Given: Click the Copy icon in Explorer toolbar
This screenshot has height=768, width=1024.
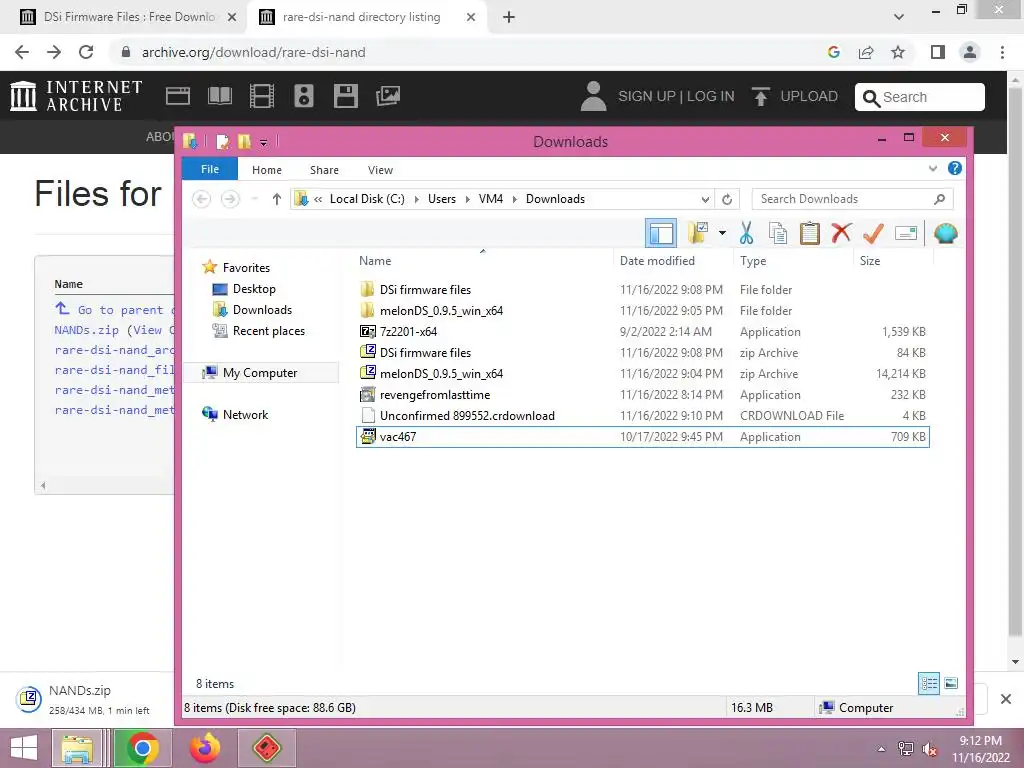Looking at the screenshot, I should pyautogui.click(x=778, y=233).
